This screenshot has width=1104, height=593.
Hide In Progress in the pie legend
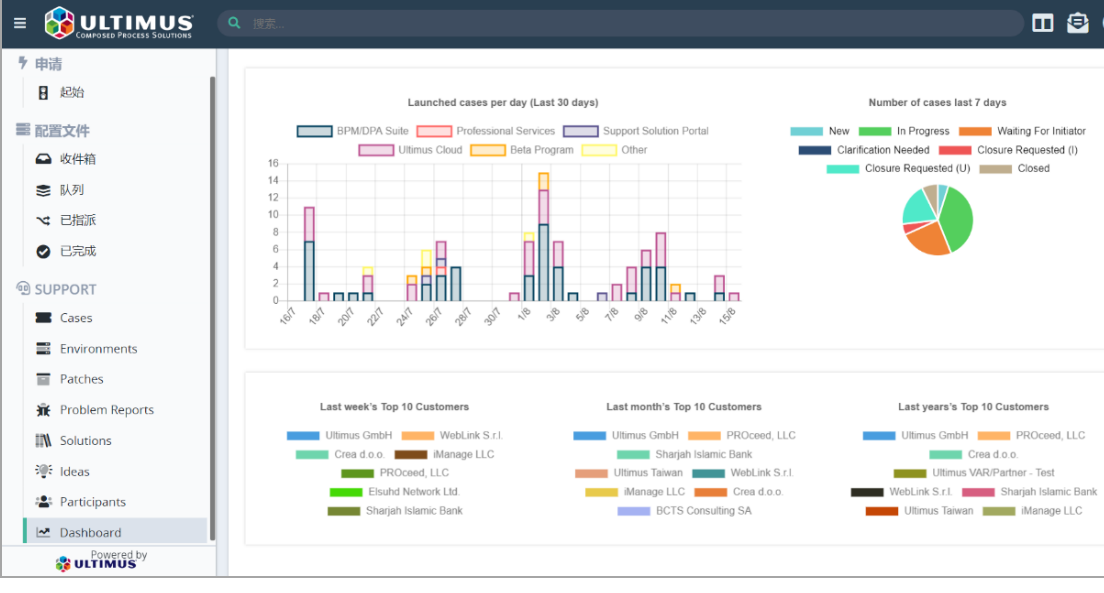pyautogui.click(x=904, y=131)
